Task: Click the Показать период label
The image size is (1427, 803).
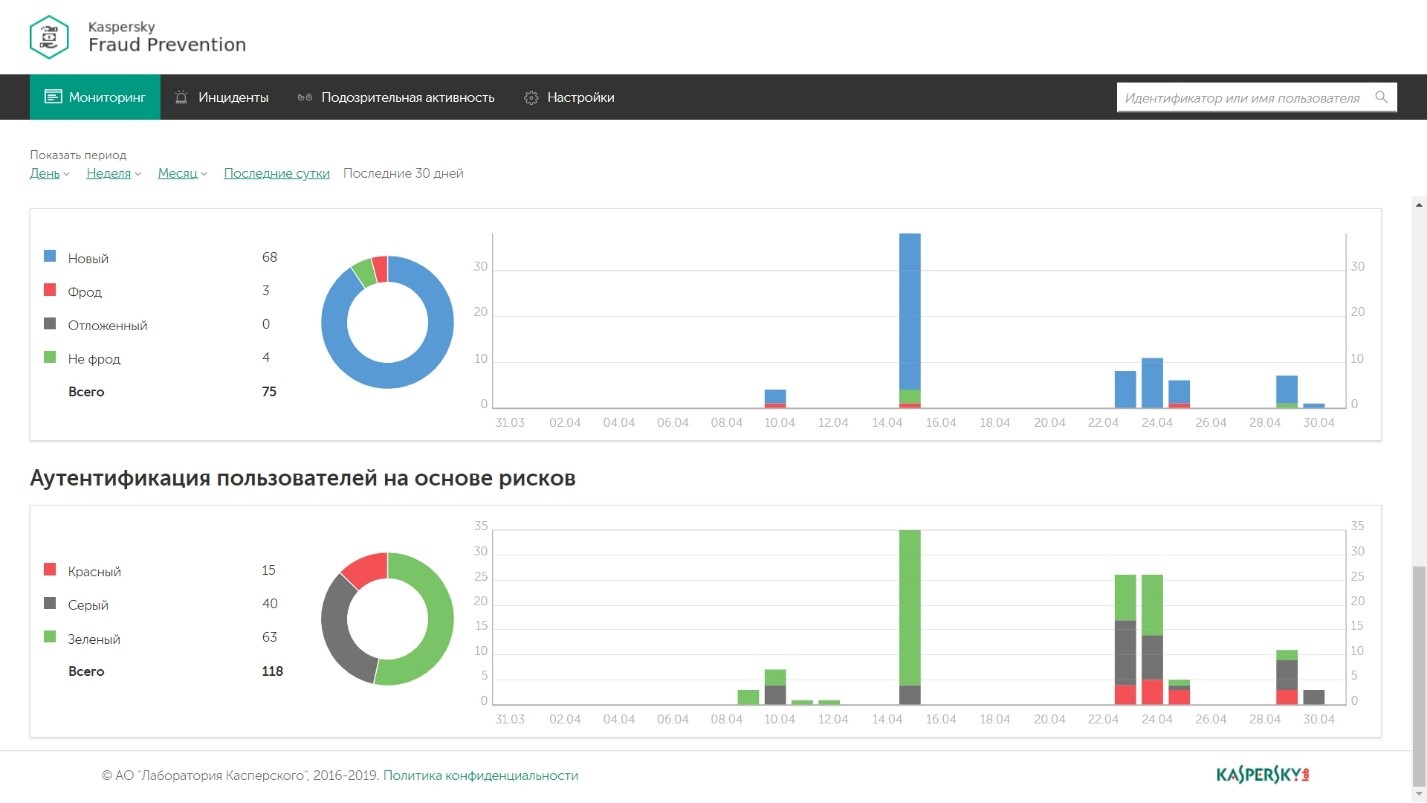Action: click(78, 155)
